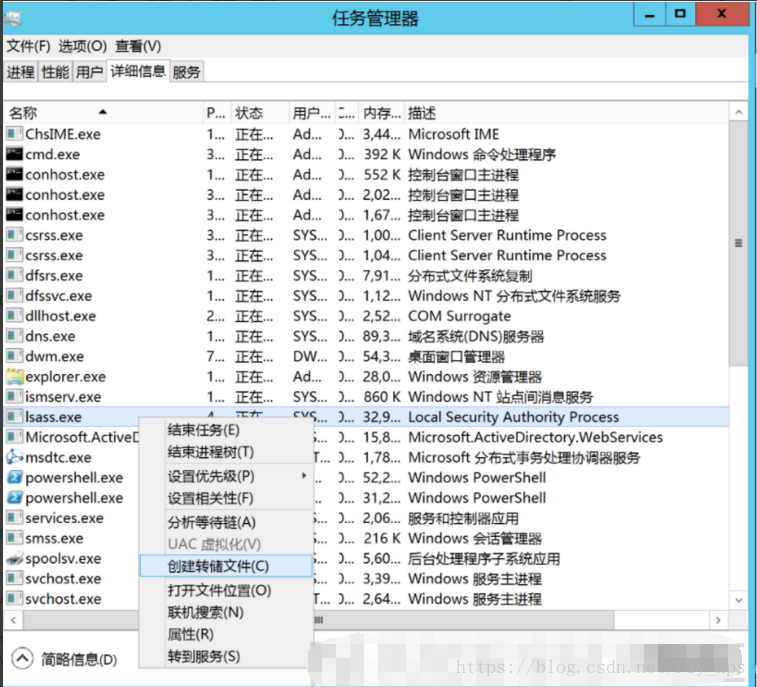Click the Task Manager title bar icon
The width and height of the screenshot is (757, 687).
[13, 18]
